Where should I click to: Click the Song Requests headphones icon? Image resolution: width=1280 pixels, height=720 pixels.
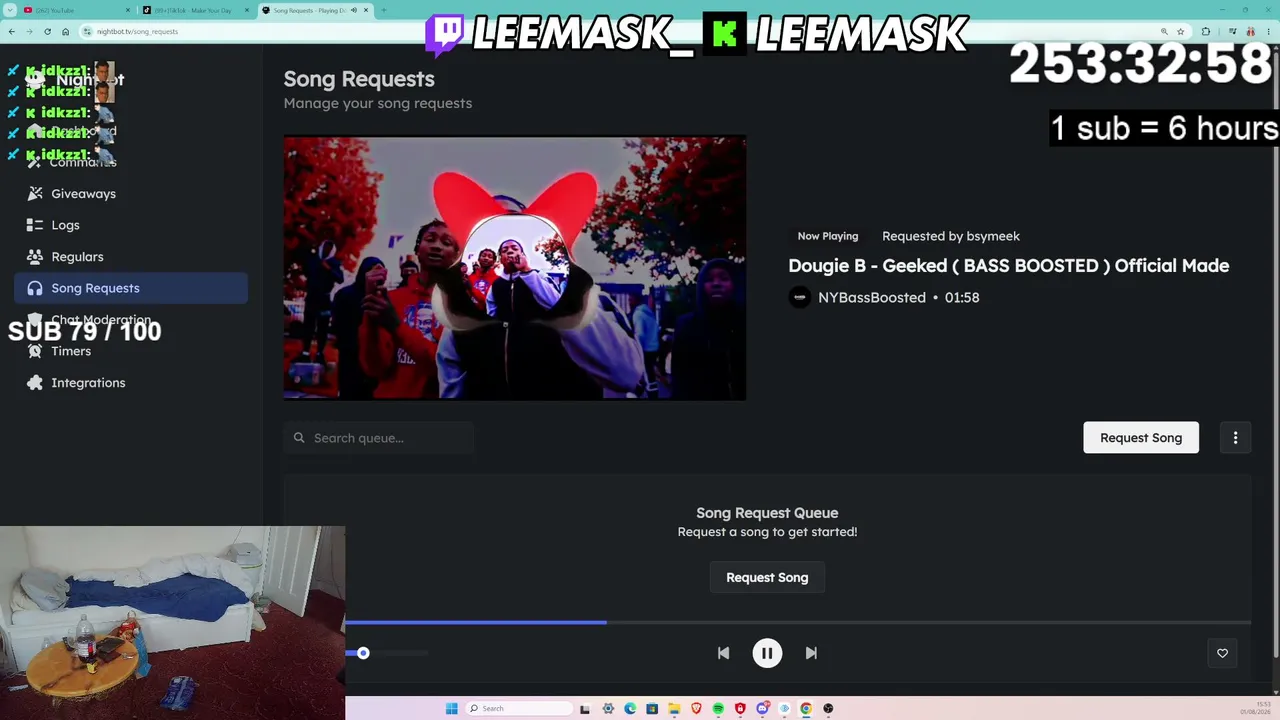[x=35, y=288]
